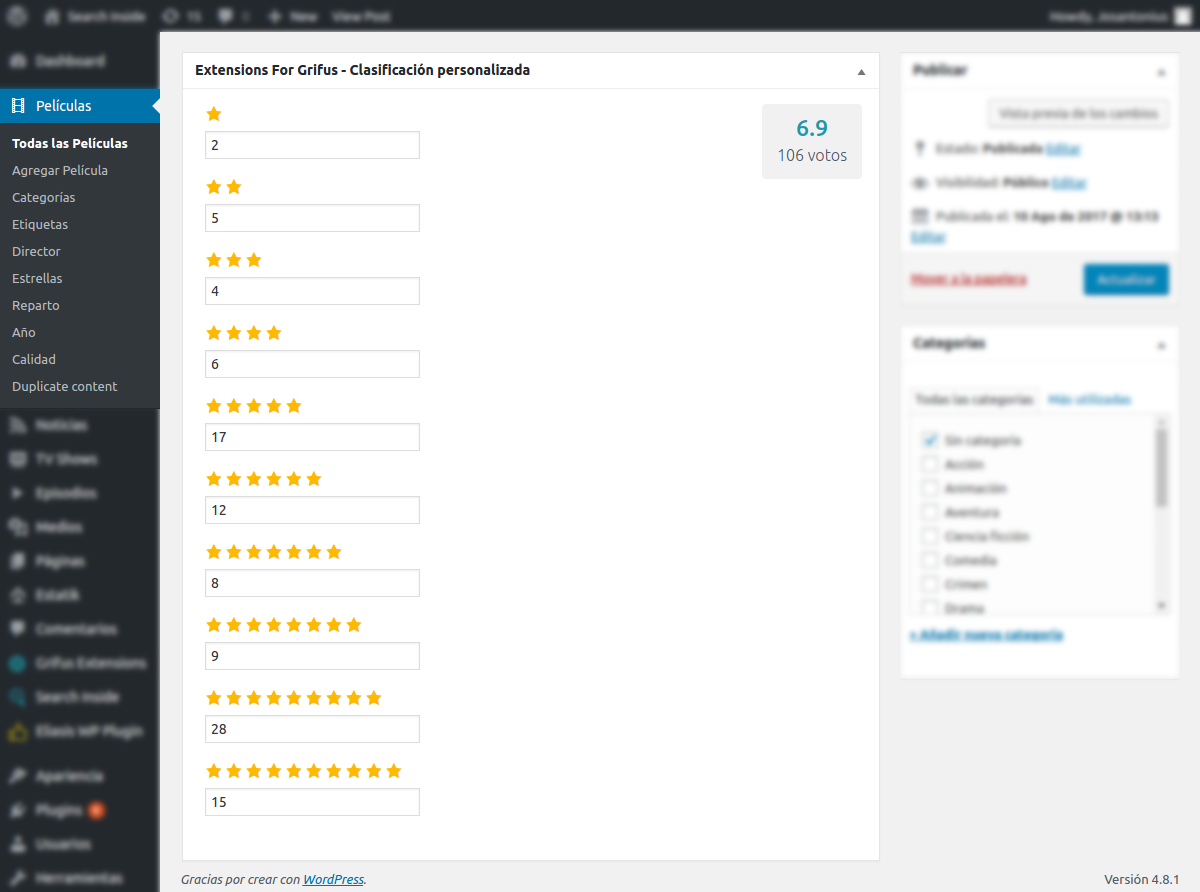Focus the one-star votes field with 2

(x=312, y=145)
